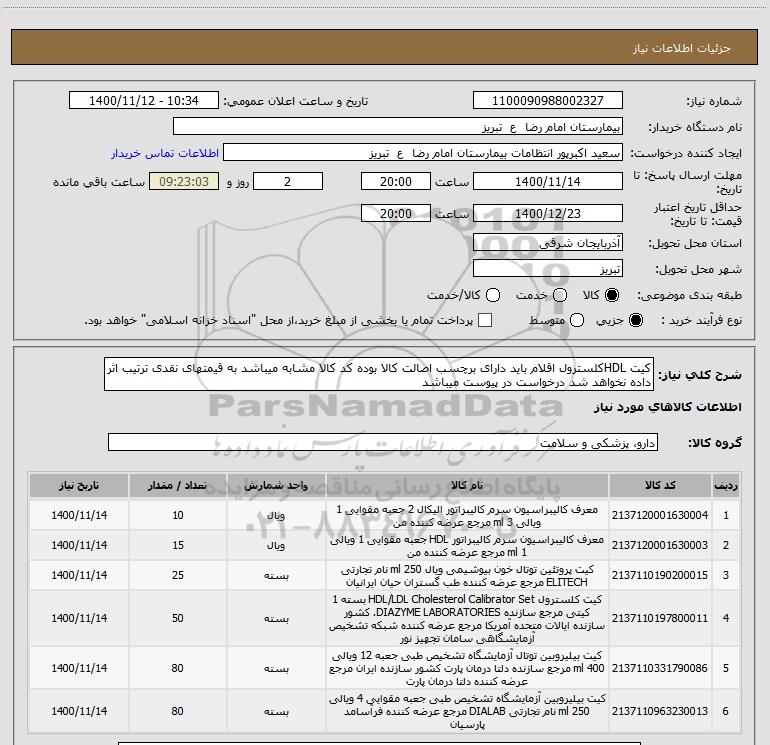Click the HDL/LDL Cholesterol Calibrator Set item name
The image size is (770, 745).
click(x=467, y=618)
